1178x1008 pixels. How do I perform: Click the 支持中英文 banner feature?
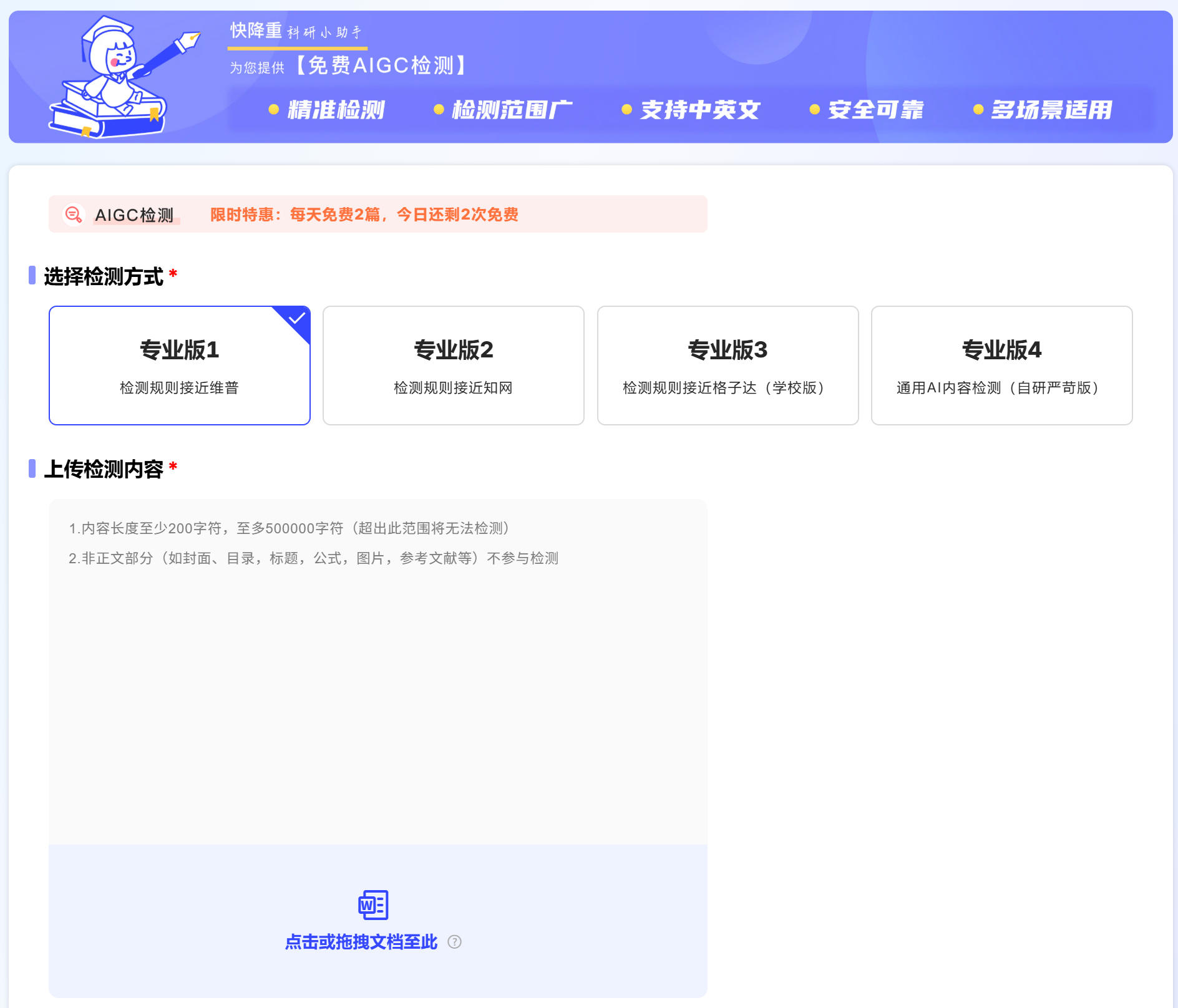tap(700, 110)
